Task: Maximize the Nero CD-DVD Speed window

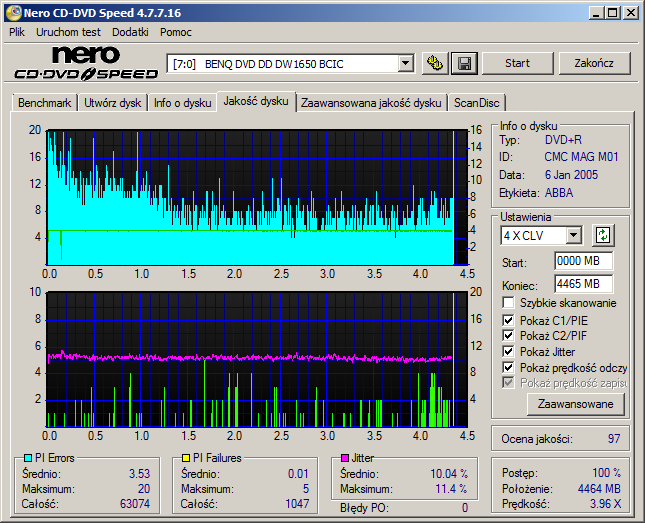Action: (x=613, y=13)
